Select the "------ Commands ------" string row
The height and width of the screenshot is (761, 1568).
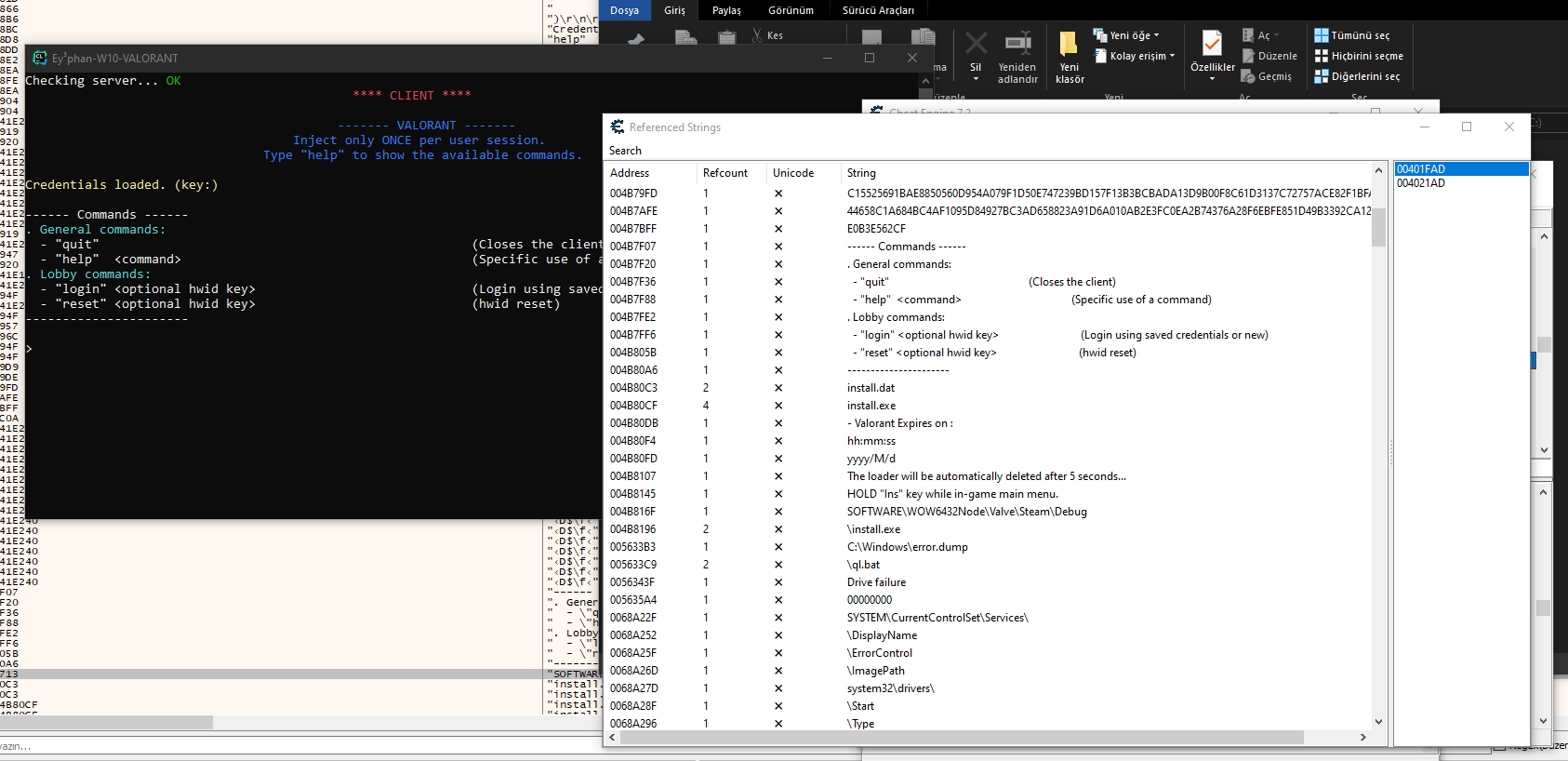coord(989,247)
